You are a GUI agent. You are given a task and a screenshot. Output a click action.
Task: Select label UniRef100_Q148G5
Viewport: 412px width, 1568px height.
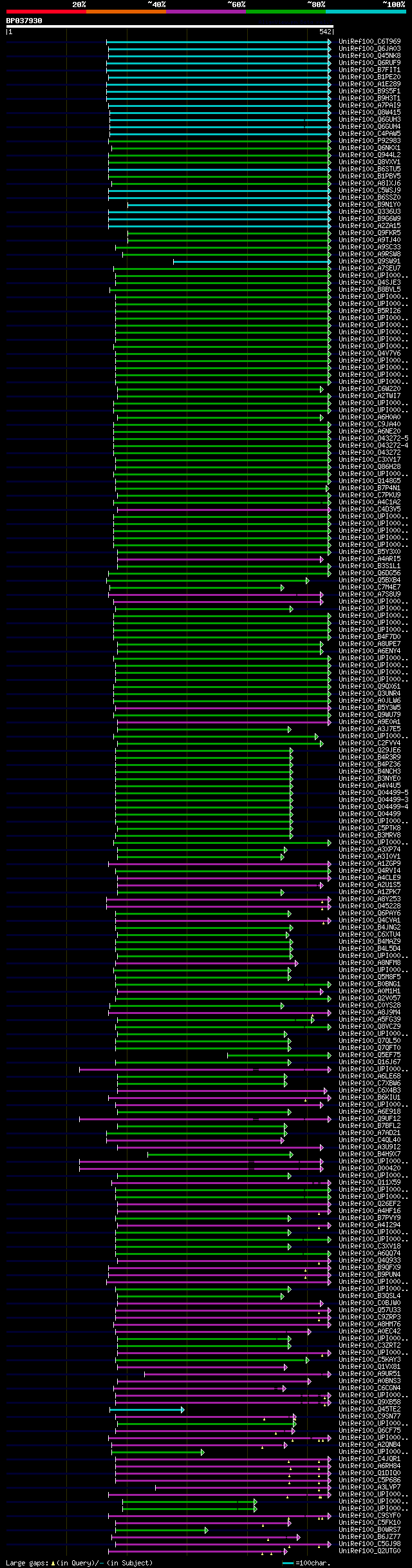(x=370, y=481)
